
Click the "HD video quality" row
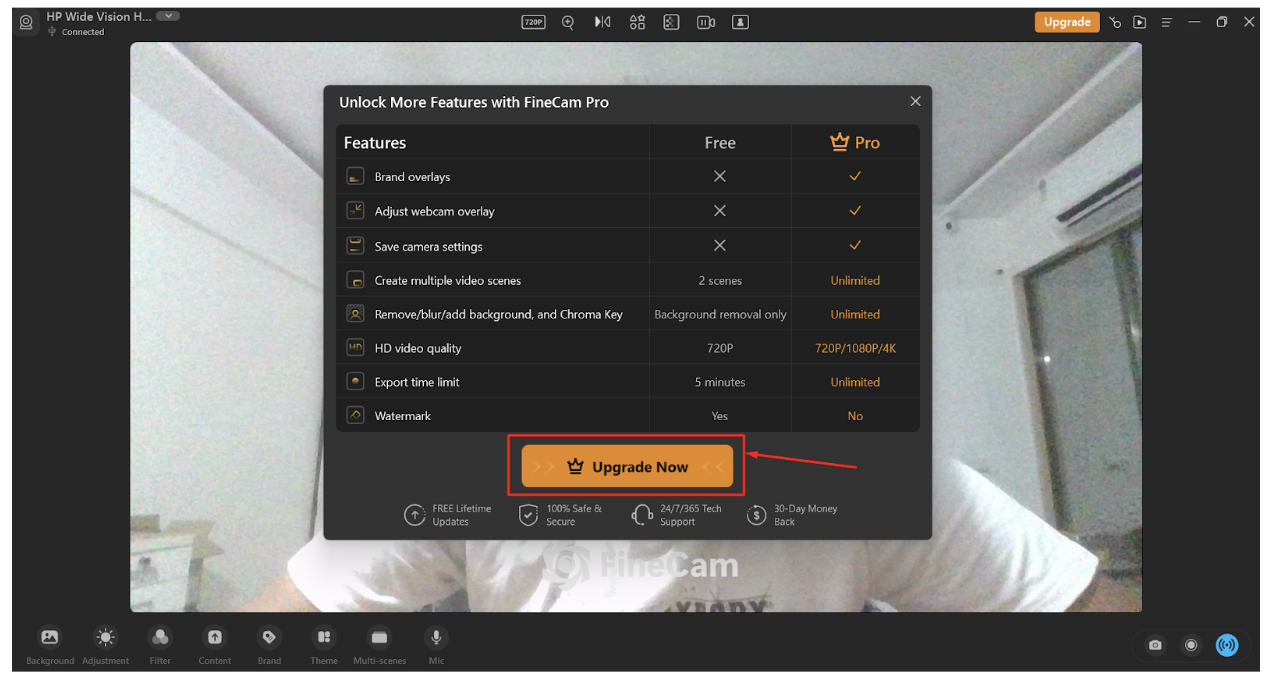coord(628,348)
